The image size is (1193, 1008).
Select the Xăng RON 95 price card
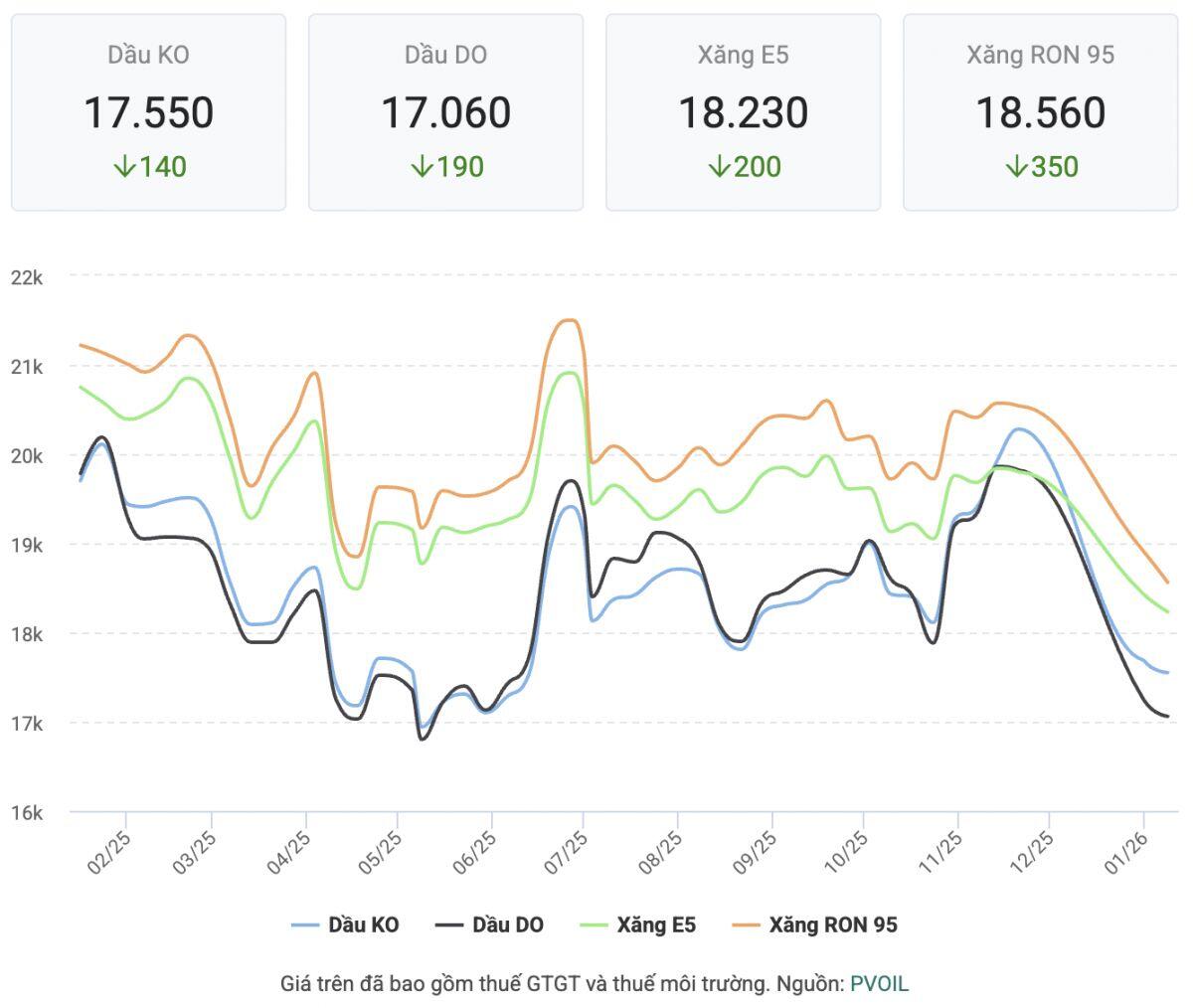point(1040,111)
